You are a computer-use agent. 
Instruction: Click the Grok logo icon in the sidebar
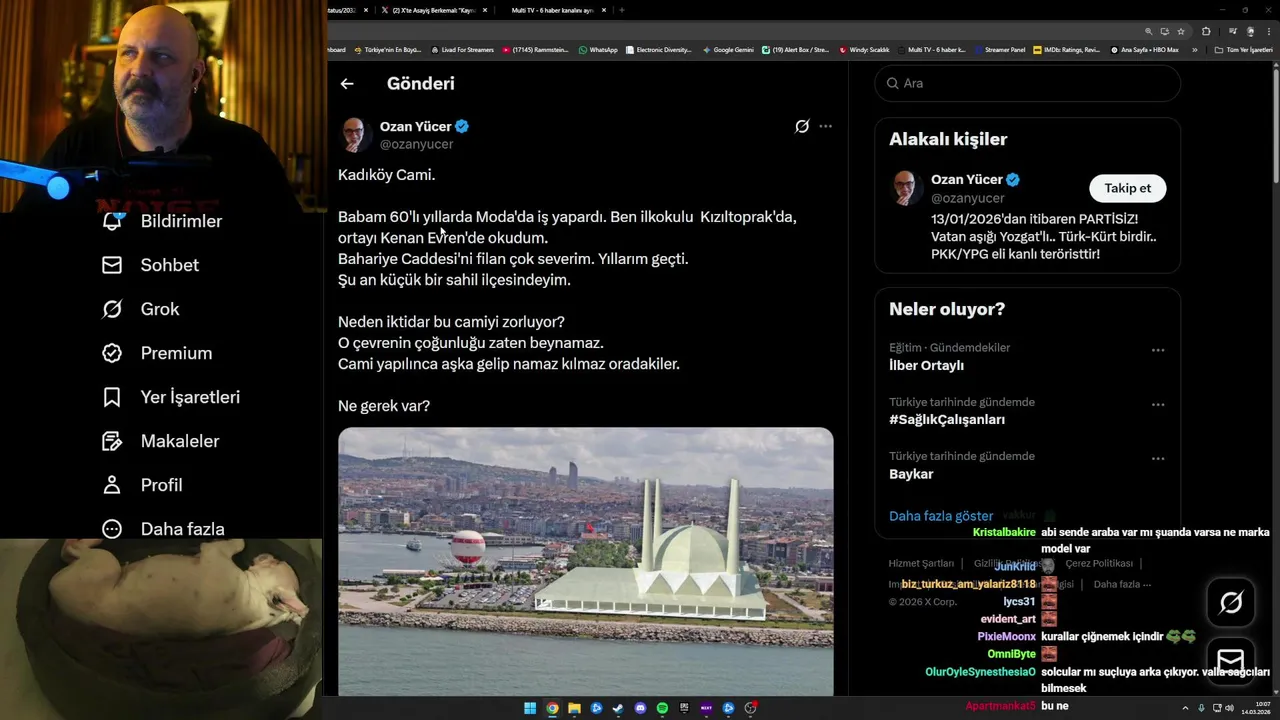[112, 309]
